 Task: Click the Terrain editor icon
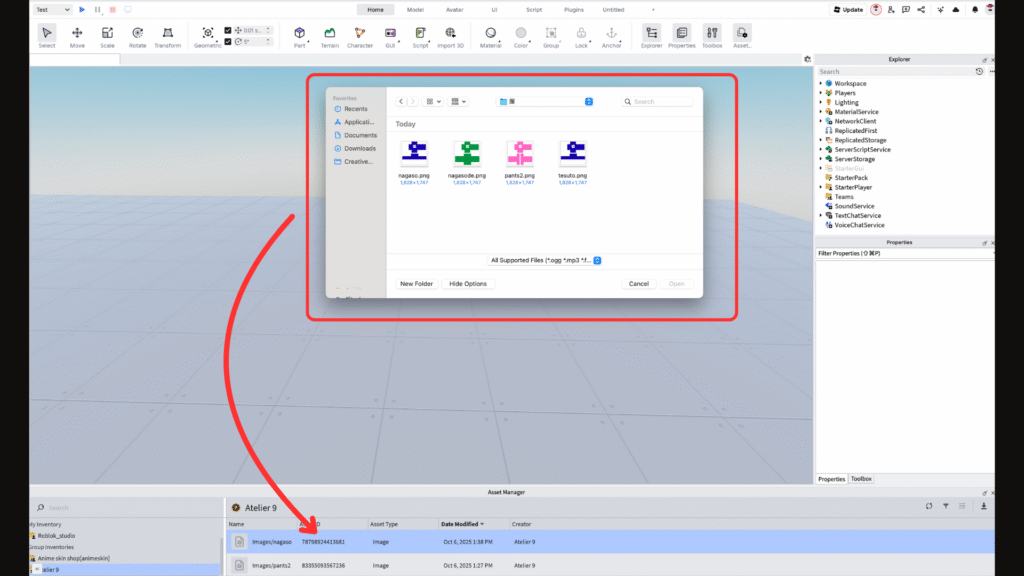tap(329, 35)
